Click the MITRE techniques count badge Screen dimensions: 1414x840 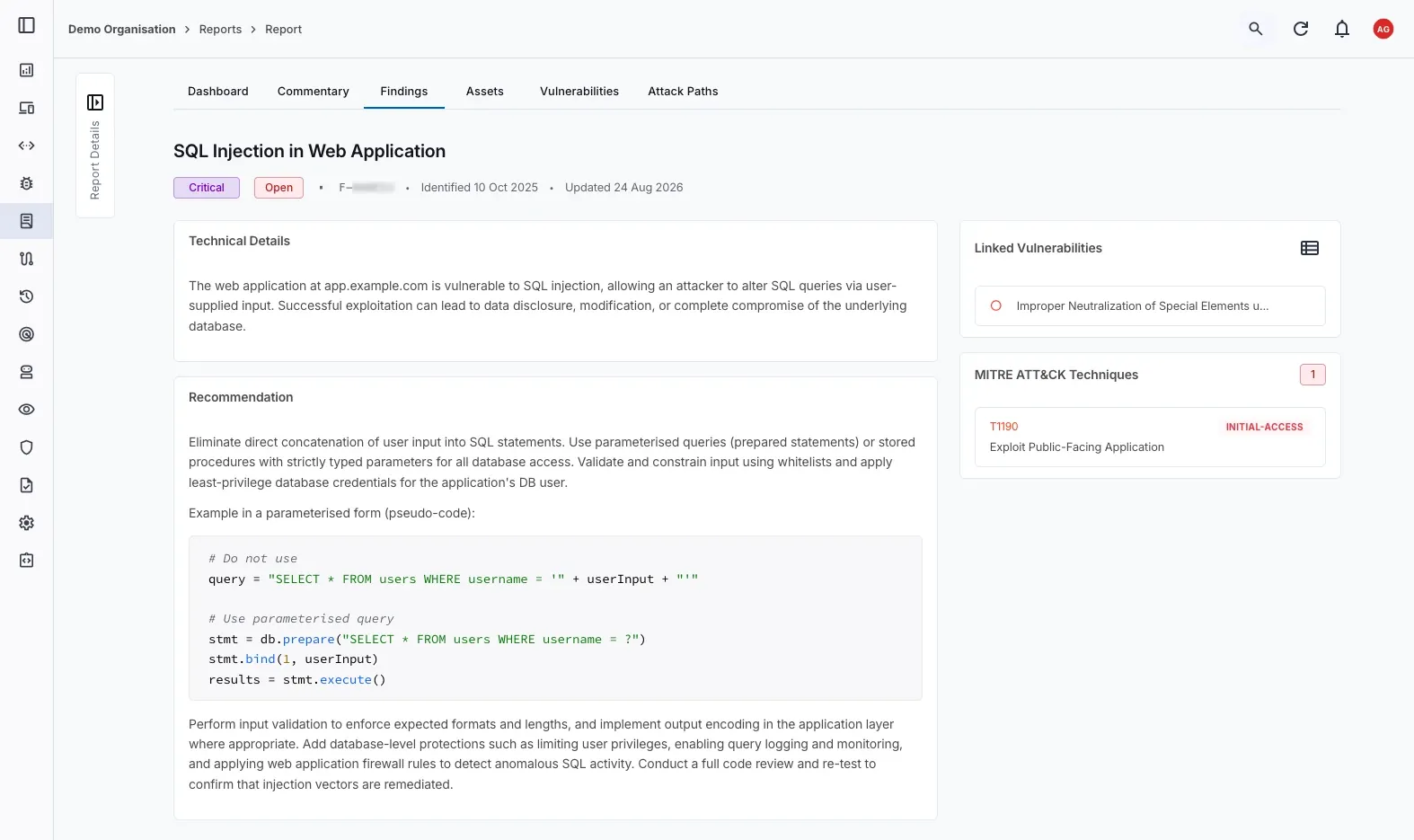point(1312,375)
